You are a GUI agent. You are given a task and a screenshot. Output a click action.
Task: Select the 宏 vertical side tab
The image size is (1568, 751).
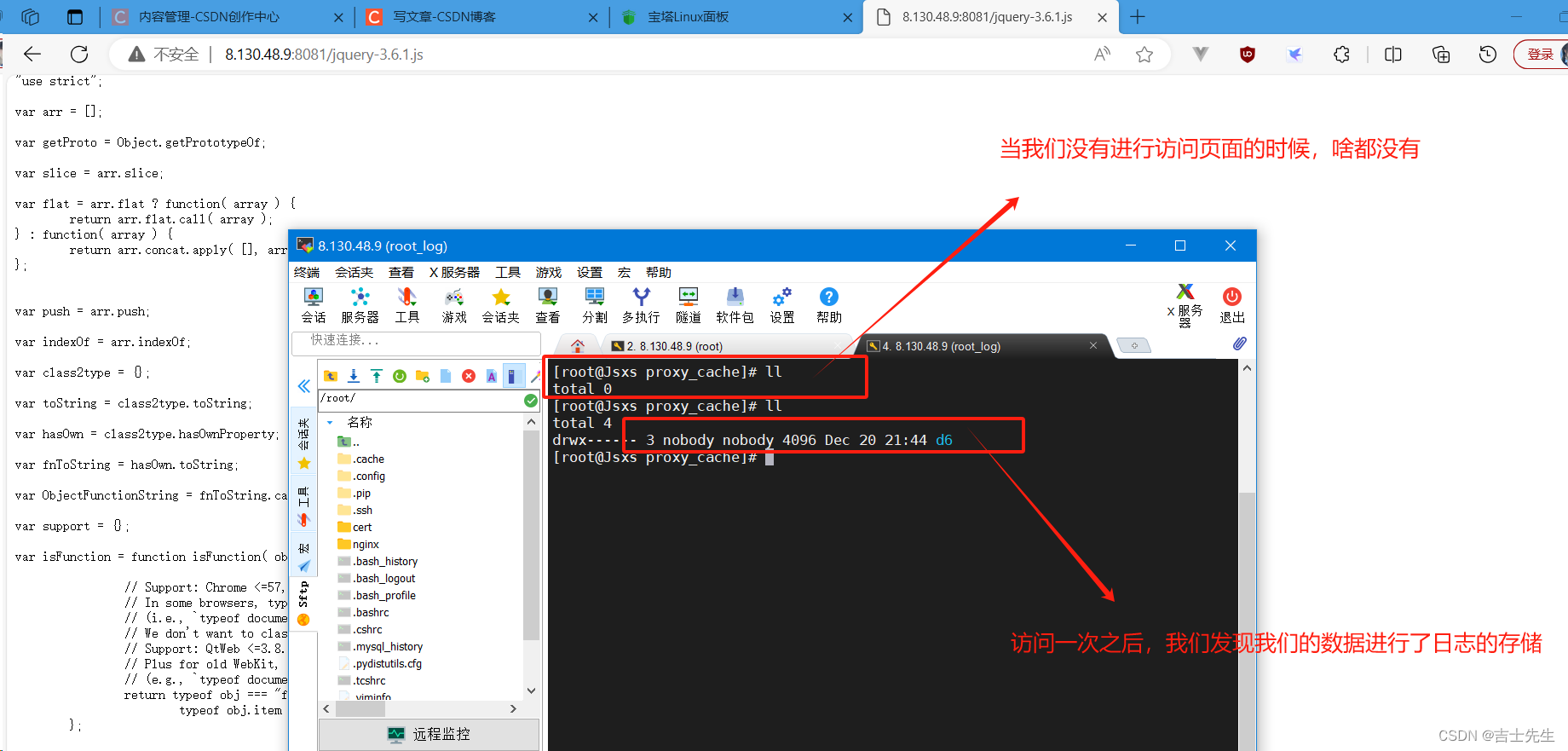click(x=303, y=556)
